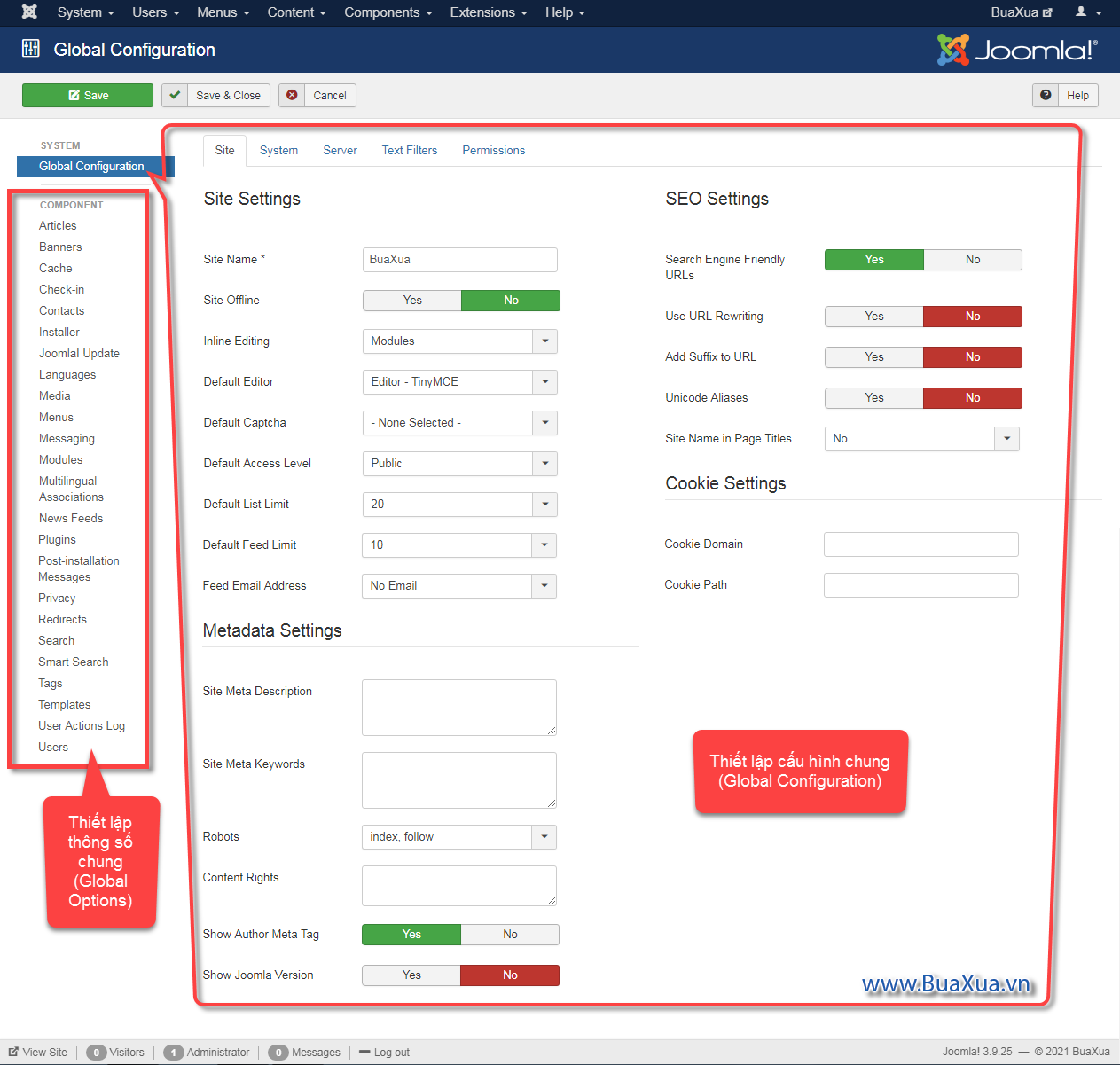Click the Visitors count badge
Image resolution: width=1120 pixels, height=1065 pixels.
97,1053
